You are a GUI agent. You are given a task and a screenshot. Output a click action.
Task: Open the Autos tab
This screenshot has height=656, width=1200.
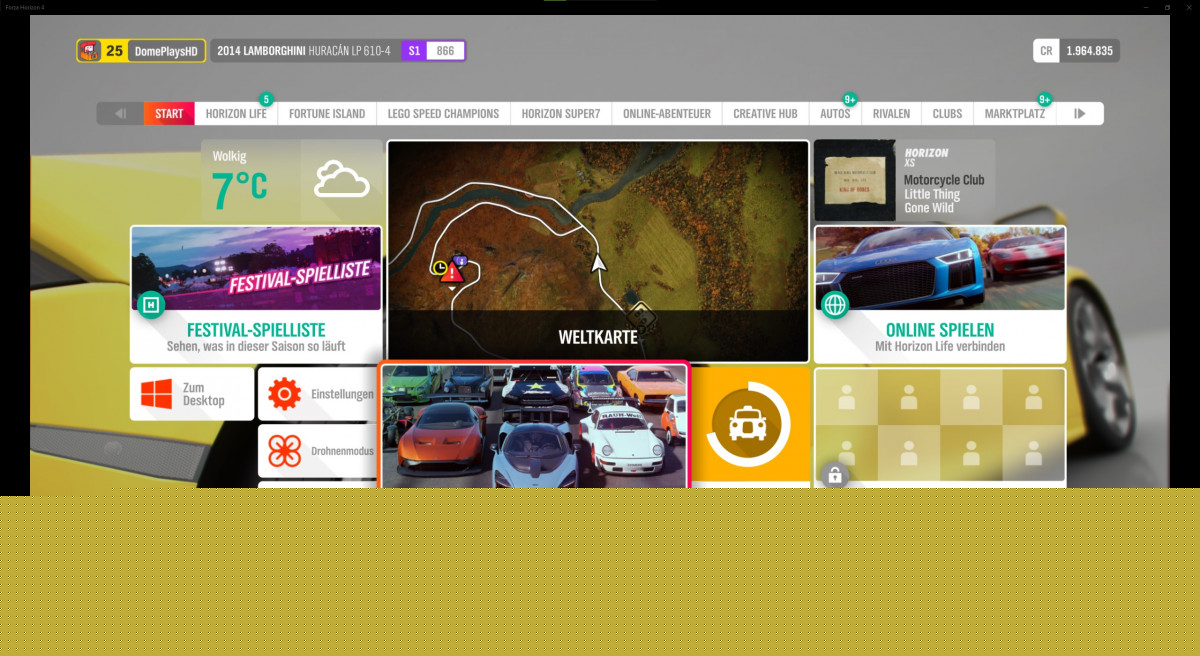(x=835, y=114)
